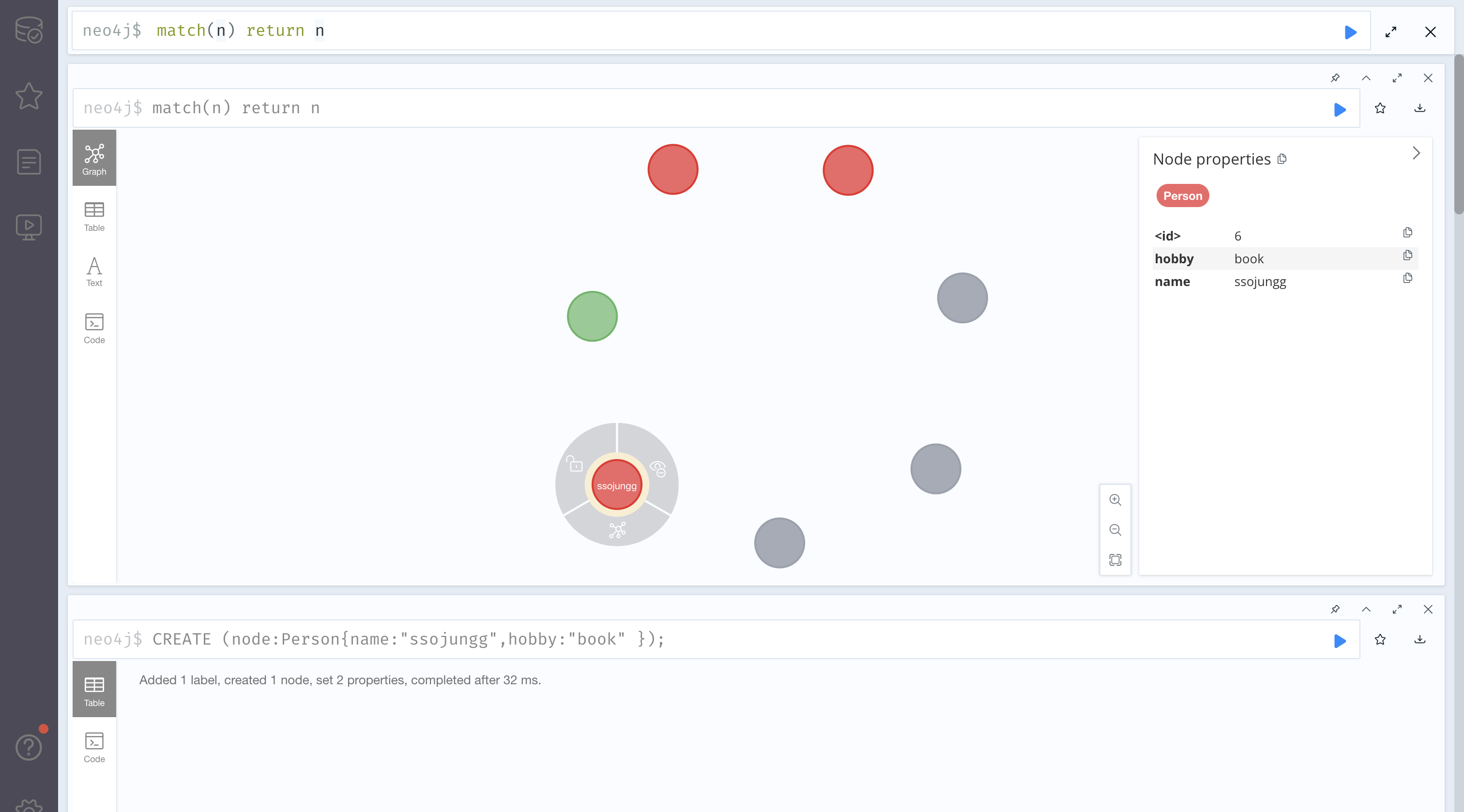Unlock the ssojungg node position
Viewport: 1464px width, 812px height.
pos(575,464)
